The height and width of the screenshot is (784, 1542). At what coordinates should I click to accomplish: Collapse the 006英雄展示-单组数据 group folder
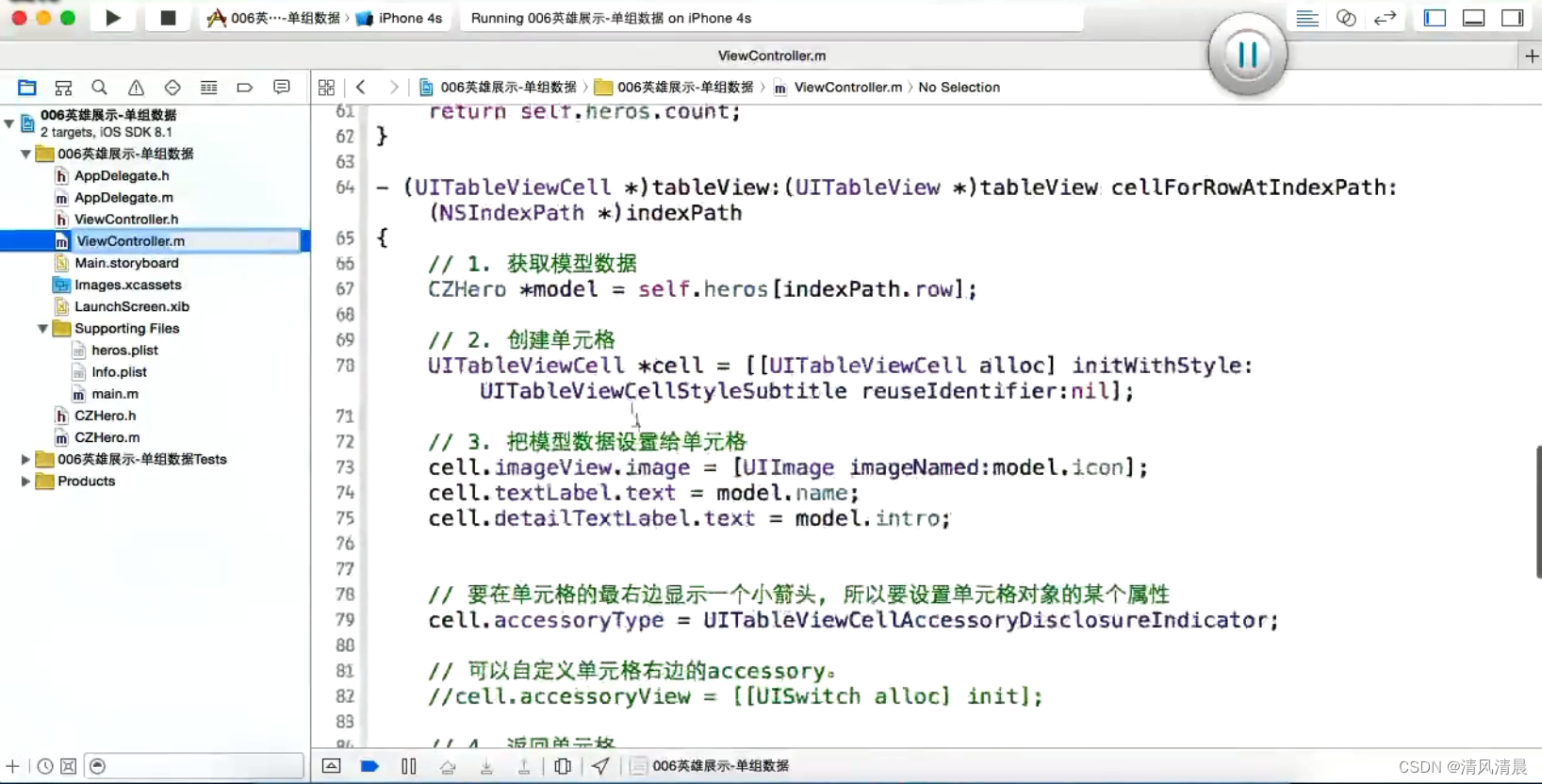coord(25,154)
